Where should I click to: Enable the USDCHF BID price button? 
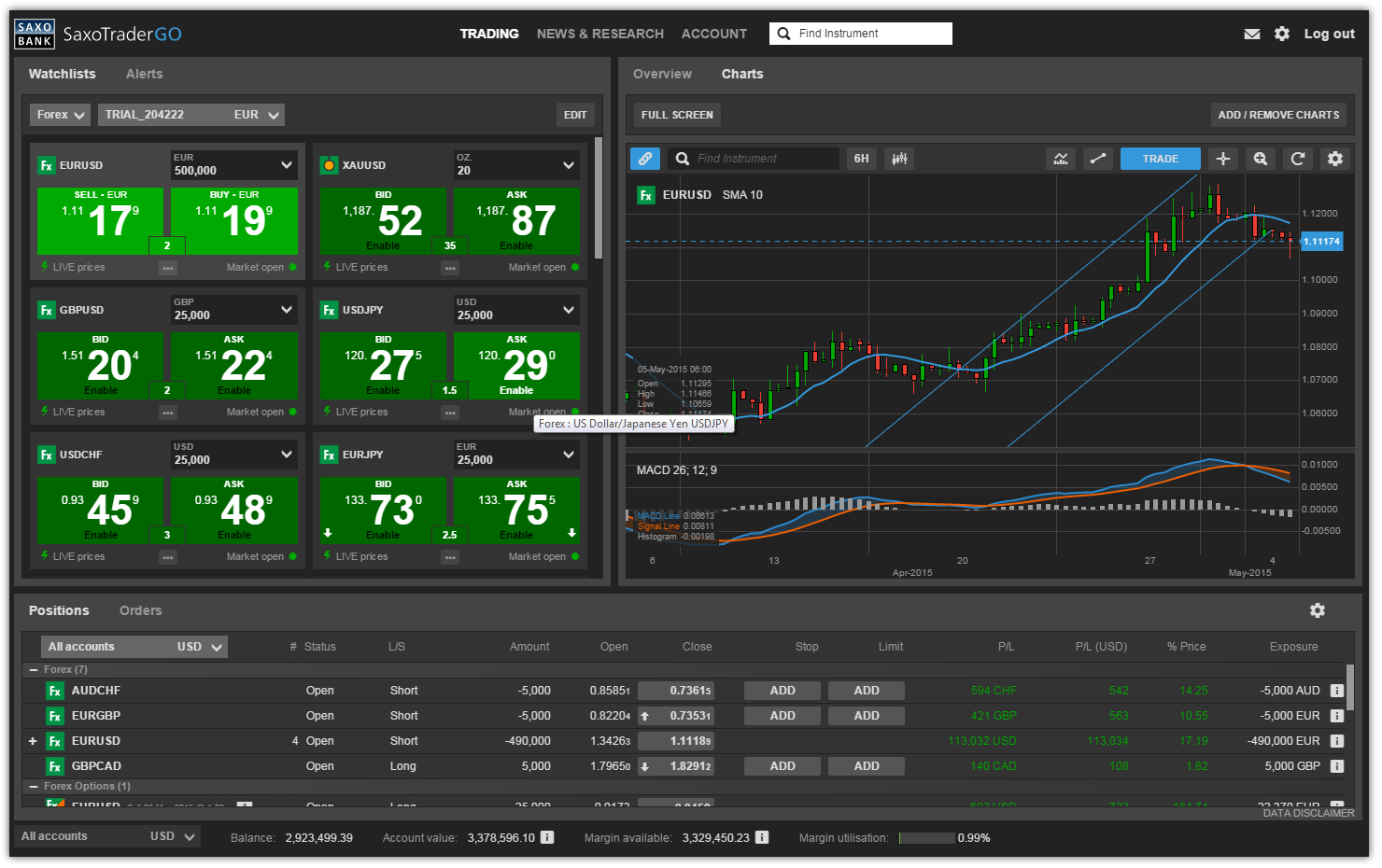100,511
